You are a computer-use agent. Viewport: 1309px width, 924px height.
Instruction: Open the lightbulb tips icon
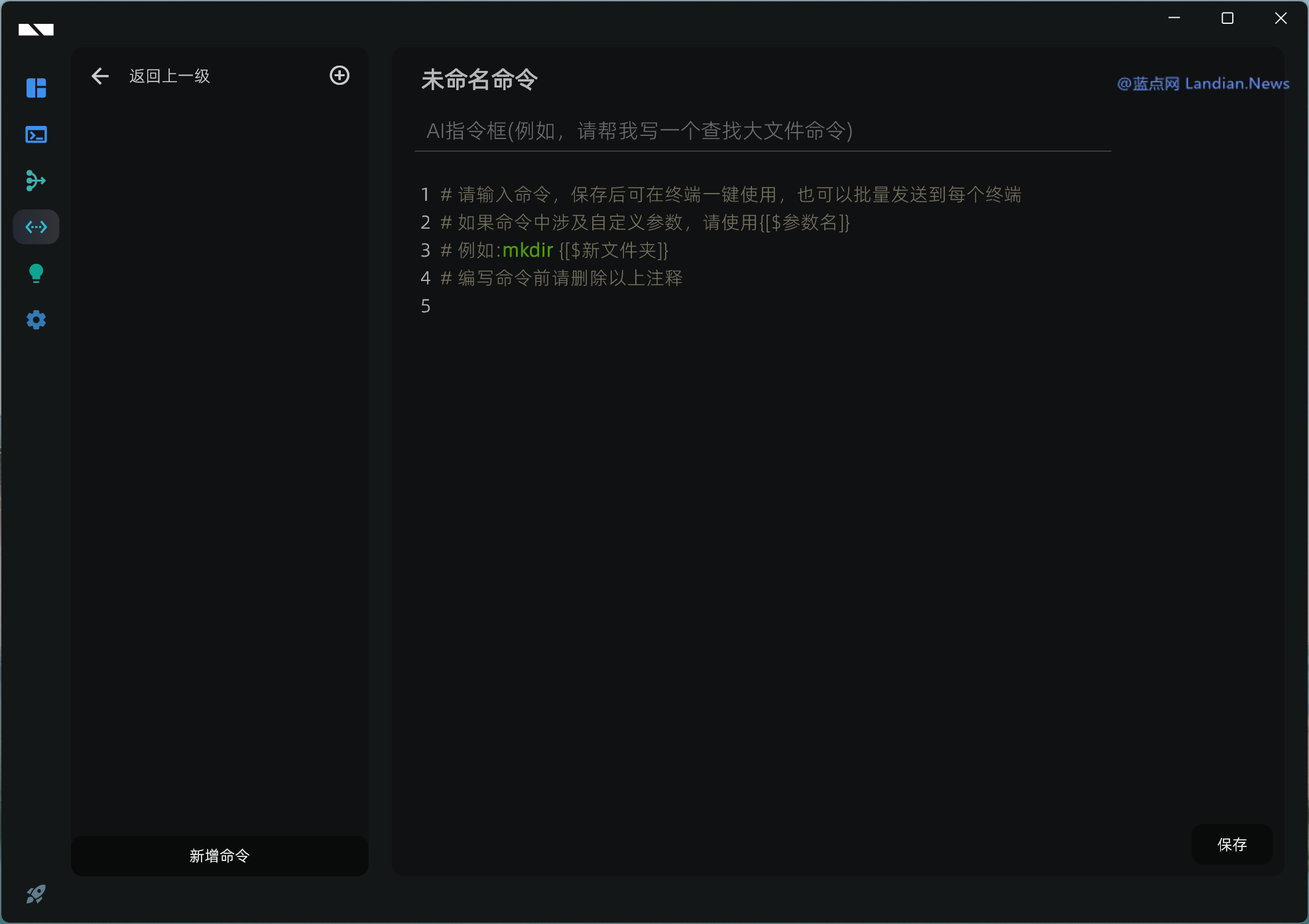[x=36, y=273]
